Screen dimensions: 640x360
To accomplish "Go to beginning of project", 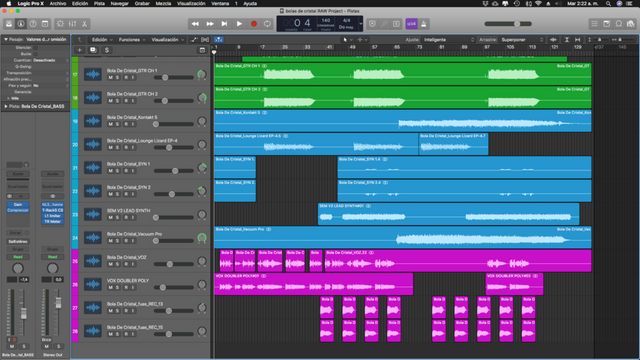I will coord(224,24).
